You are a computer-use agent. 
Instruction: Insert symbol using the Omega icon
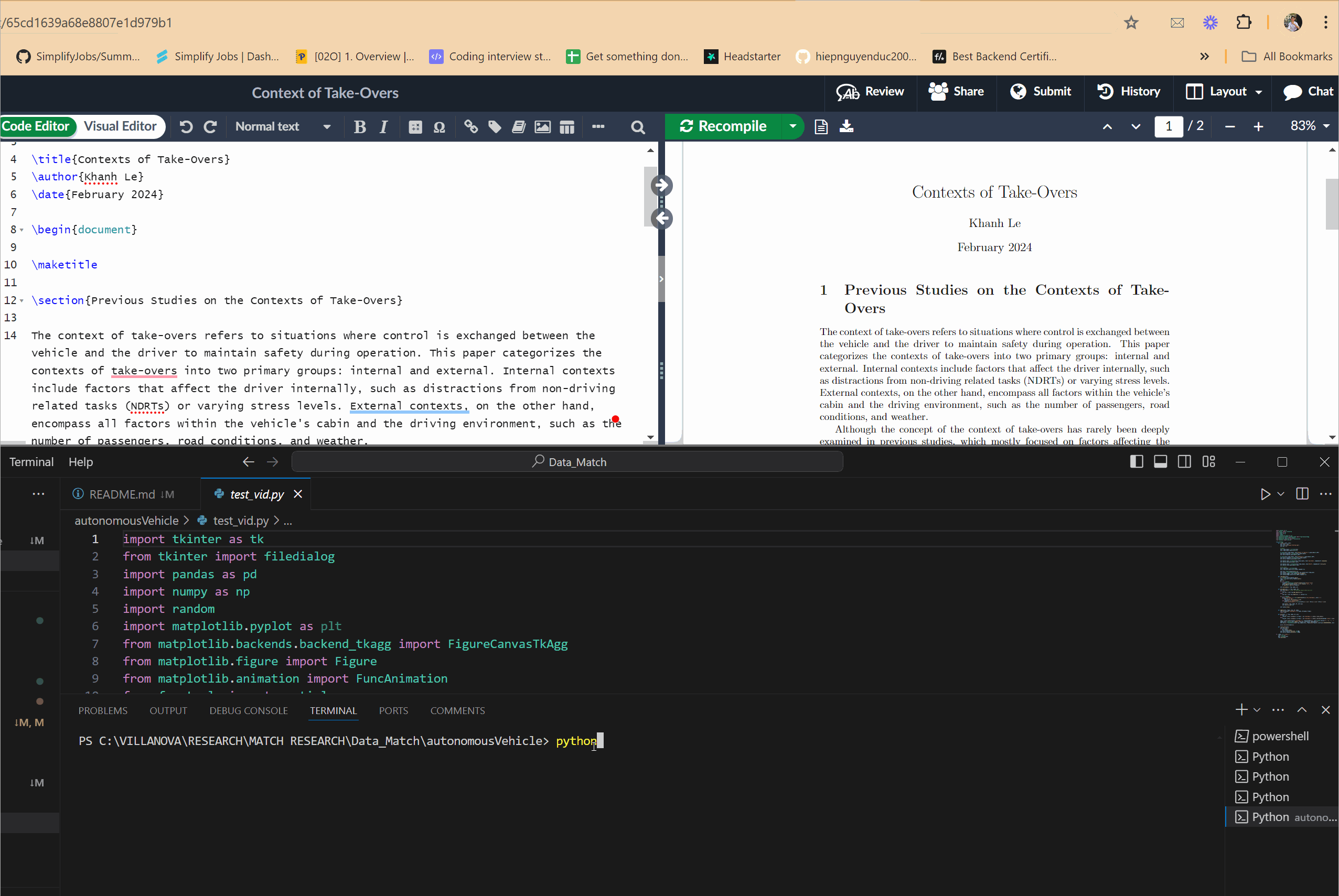click(439, 127)
